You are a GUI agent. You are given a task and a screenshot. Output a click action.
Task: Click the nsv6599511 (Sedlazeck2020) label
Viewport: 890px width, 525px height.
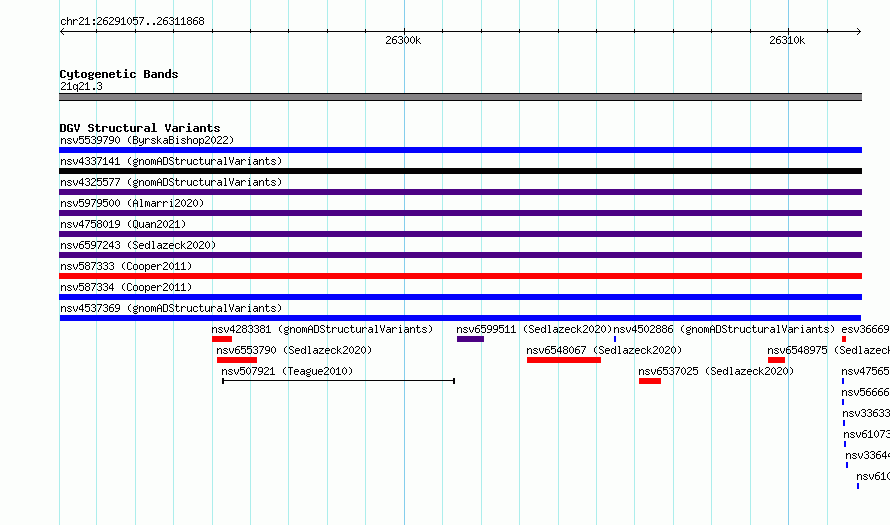coord(534,329)
